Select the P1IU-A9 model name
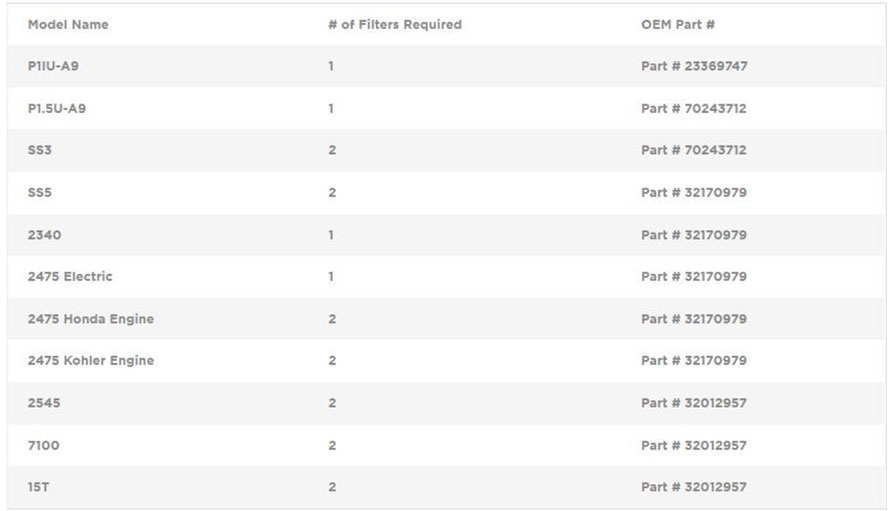Viewport: 890px width, 511px height. pos(53,66)
